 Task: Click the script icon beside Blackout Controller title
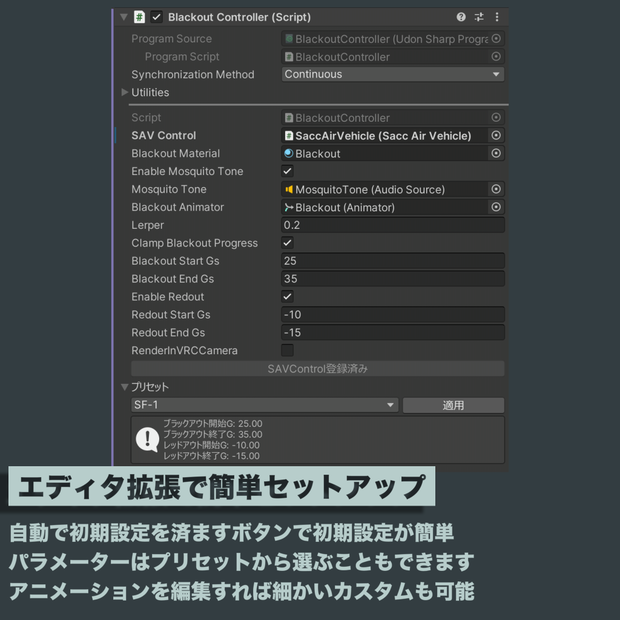(139, 17)
